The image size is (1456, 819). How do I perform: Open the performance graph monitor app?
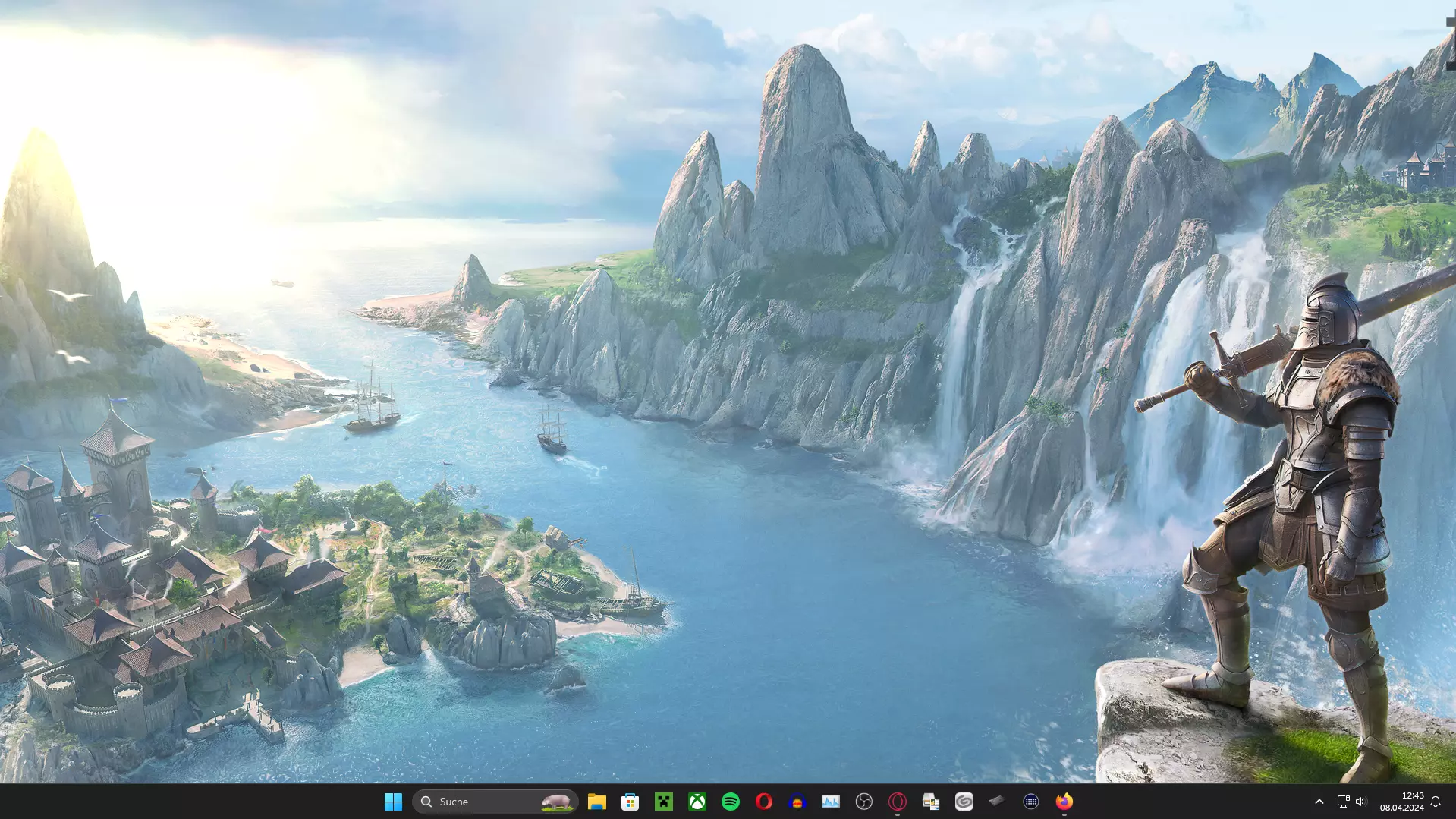coord(831,802)
